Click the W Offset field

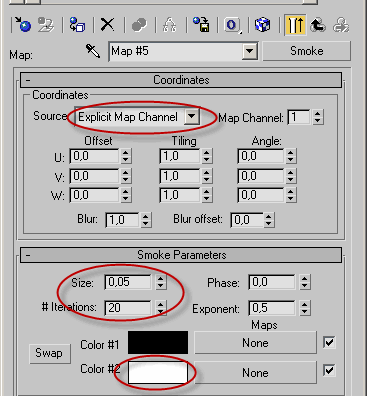(x=94, y=195)
